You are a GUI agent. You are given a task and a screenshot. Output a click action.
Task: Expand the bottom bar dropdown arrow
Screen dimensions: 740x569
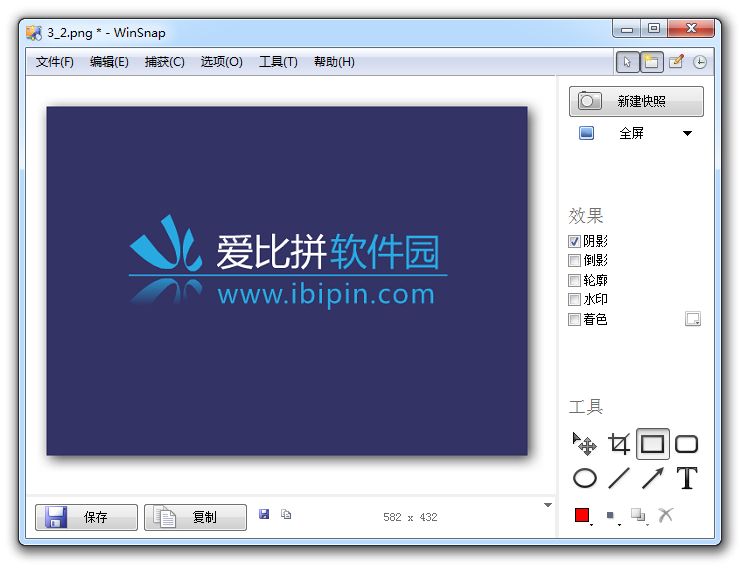548,505
